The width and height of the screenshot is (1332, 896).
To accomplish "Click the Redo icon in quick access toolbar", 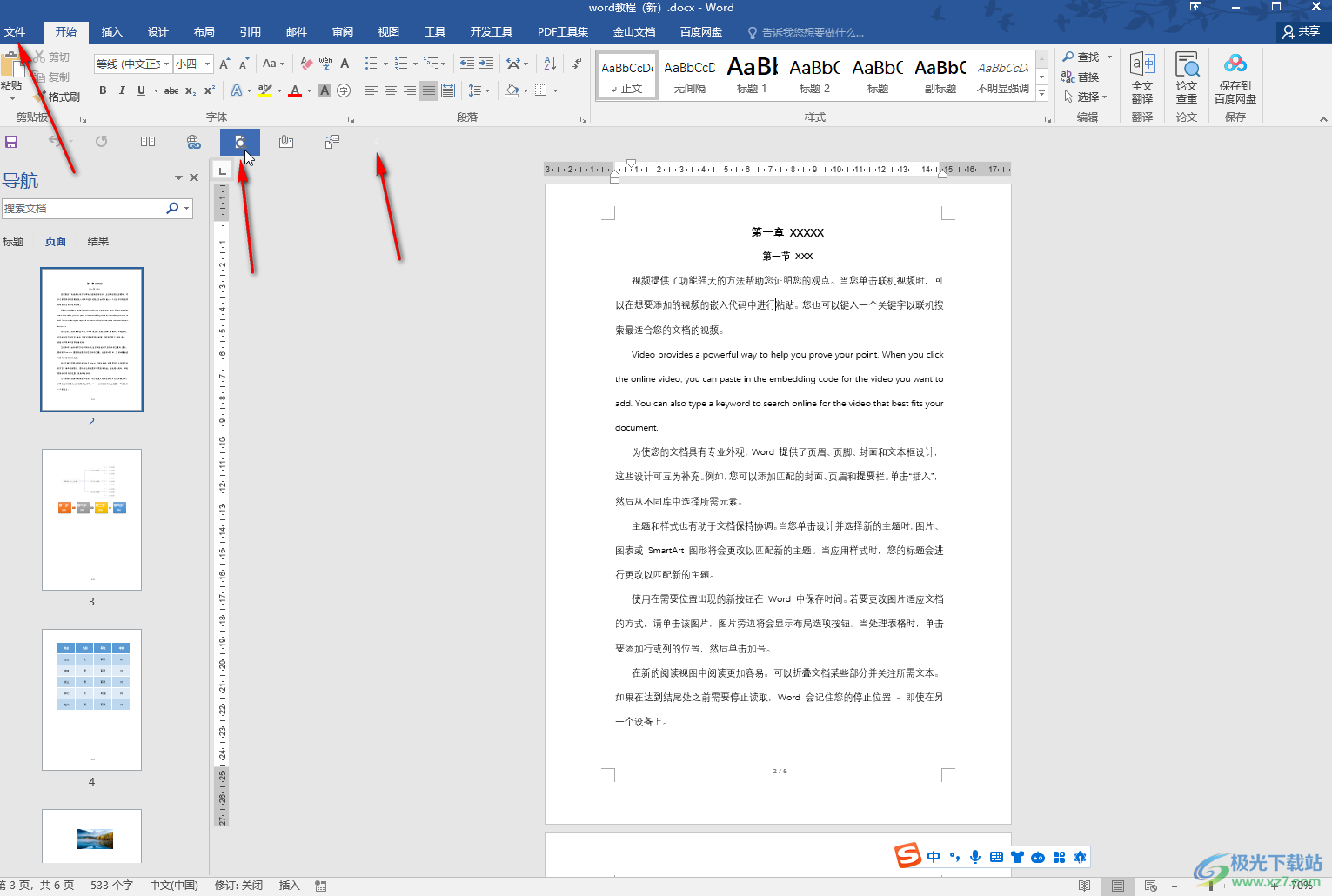I will click(x=102, y=141).
